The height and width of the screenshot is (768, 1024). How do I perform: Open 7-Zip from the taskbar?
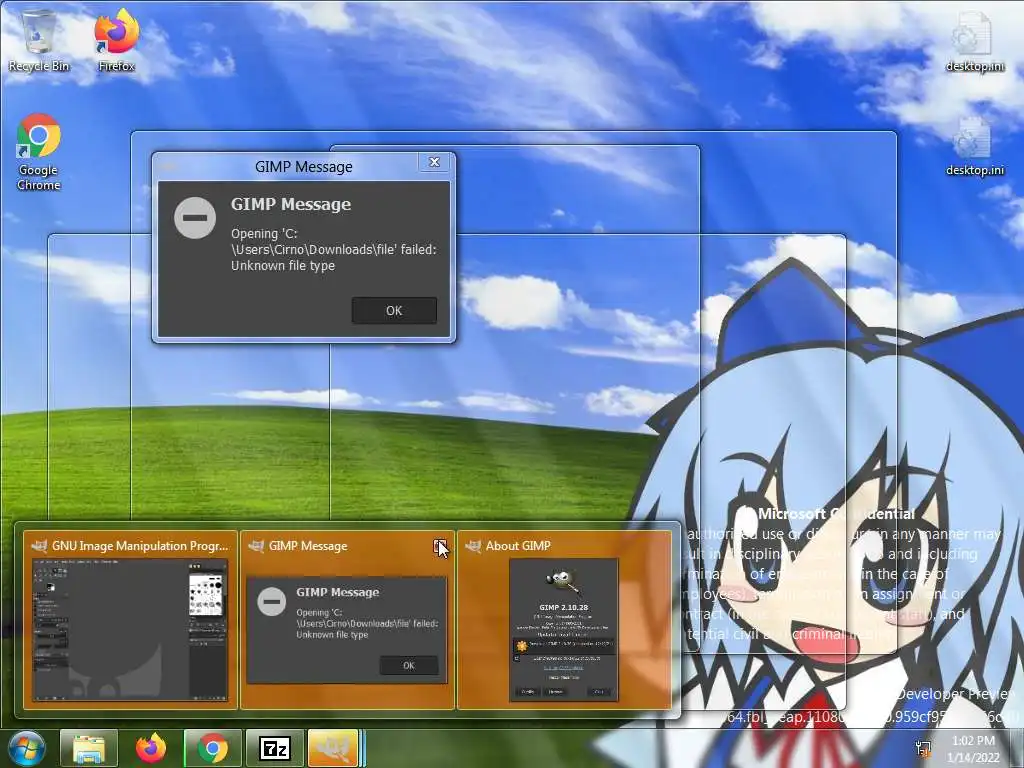(x=275, y=748)
